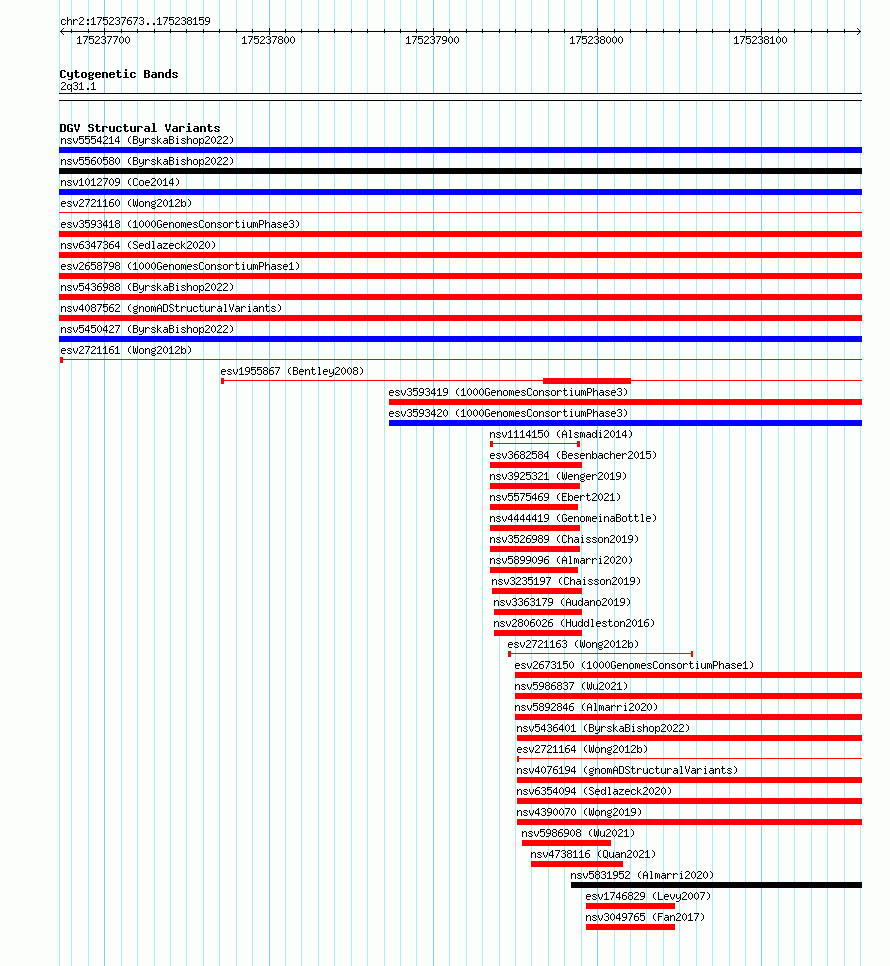The image size is (890, 966).
Task: Click the blue bar of esv3593420
Action: 625,423
